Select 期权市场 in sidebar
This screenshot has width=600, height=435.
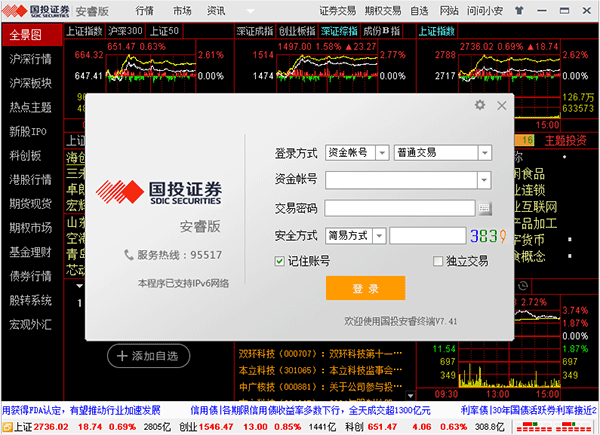point(30,228)
